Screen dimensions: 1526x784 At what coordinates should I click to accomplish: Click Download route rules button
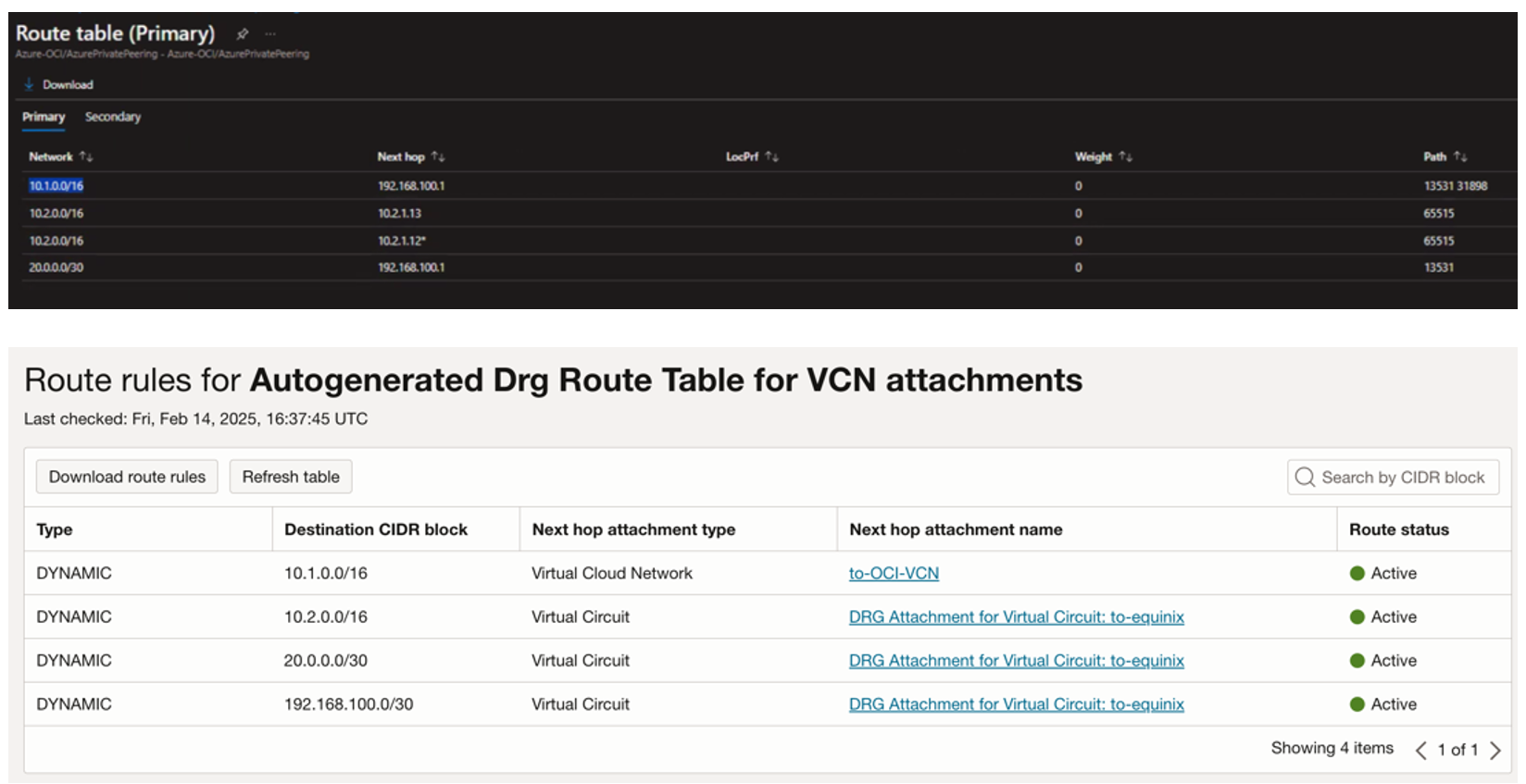127,478
